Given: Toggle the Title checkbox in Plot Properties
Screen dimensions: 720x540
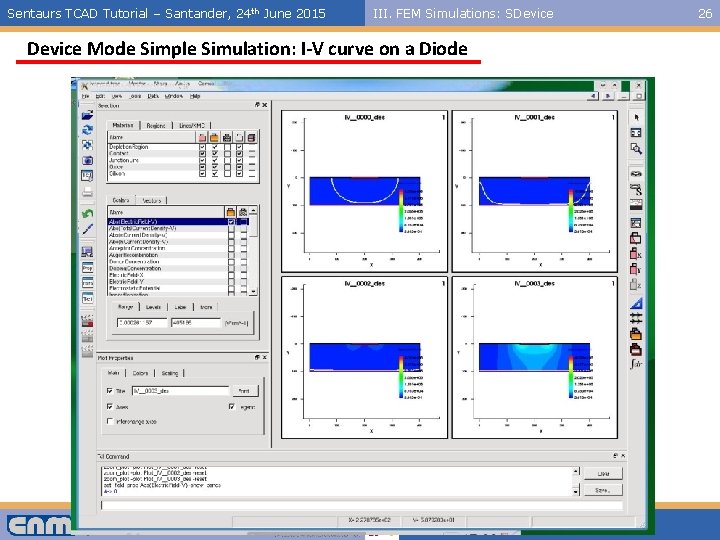Looking at the screenshot, I should (109, 391).
